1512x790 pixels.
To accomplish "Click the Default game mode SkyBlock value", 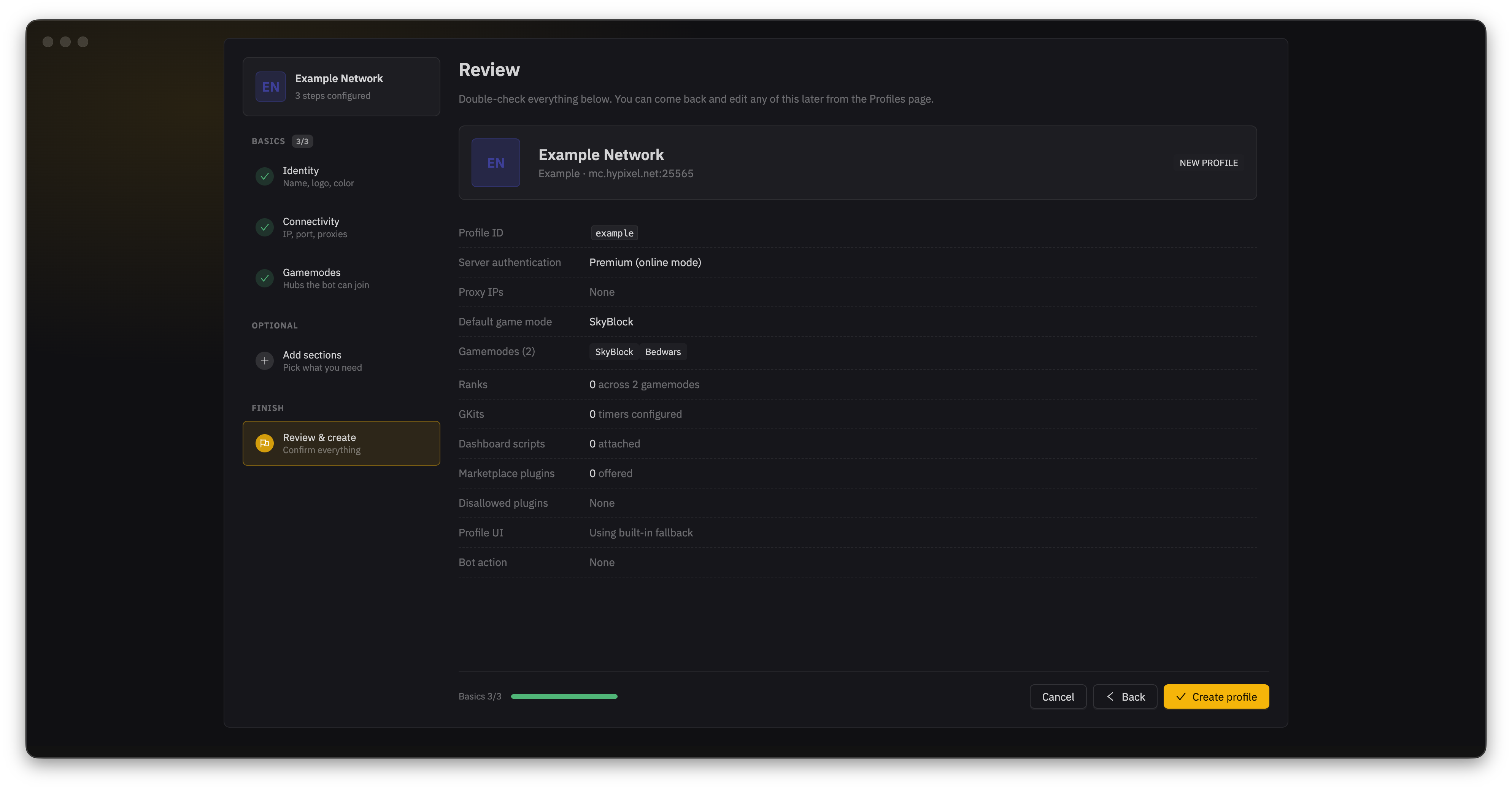I will pyautogui.click(x=611, y=322).
